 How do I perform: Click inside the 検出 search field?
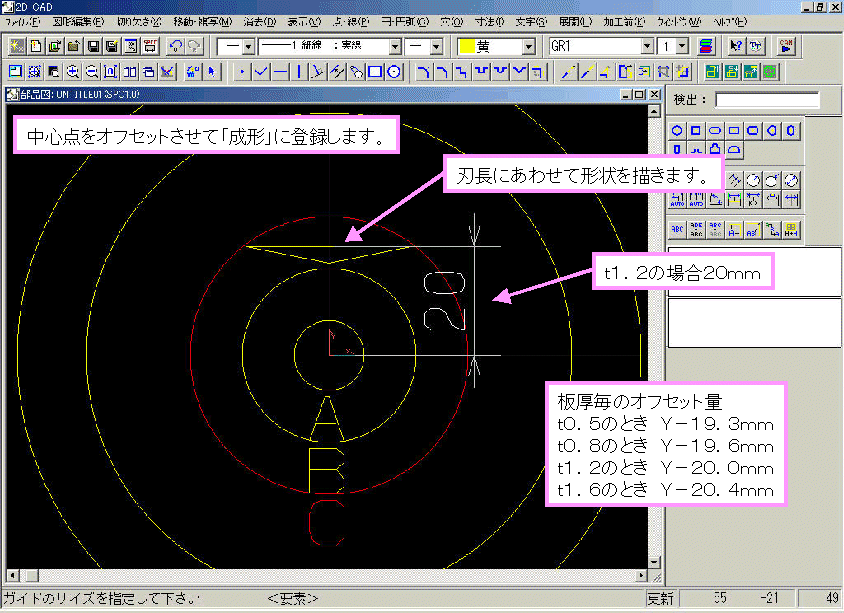coord(767,100)
